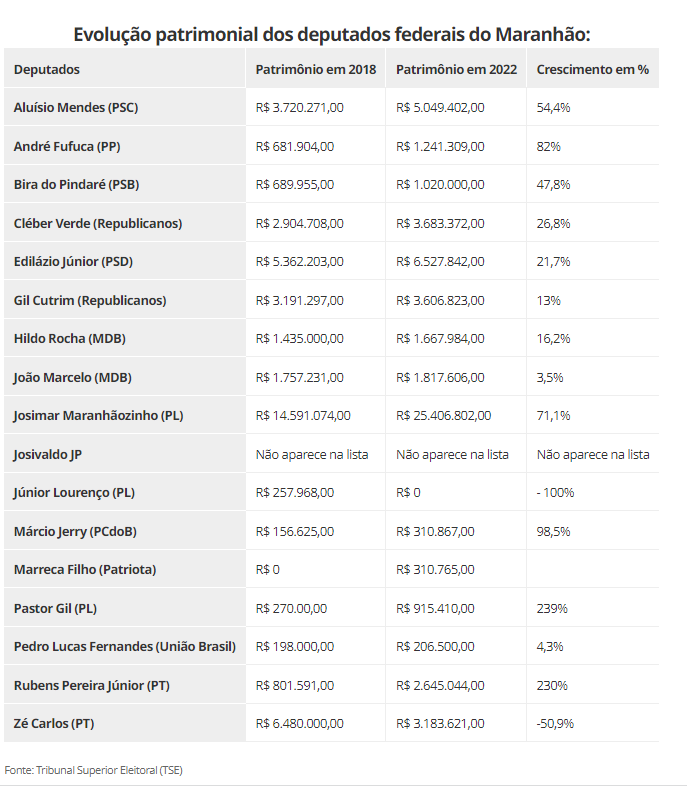Select the Crescimento em % header
687x788 pixels.
[593, 69]
